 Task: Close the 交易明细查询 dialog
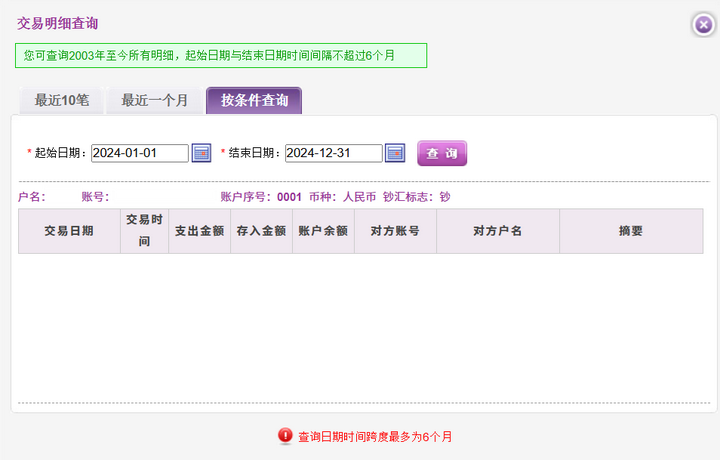click(702, 25)
